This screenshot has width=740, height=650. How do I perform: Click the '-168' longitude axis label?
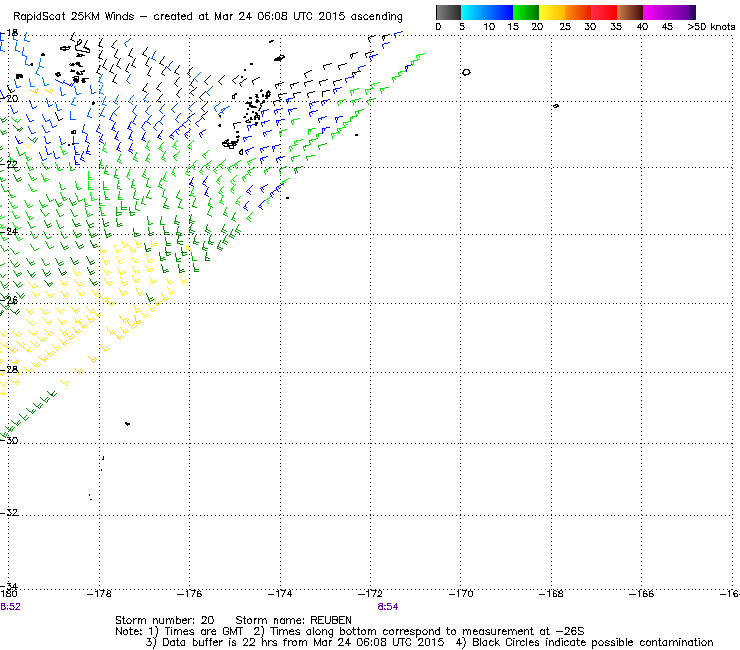(551, 594)
